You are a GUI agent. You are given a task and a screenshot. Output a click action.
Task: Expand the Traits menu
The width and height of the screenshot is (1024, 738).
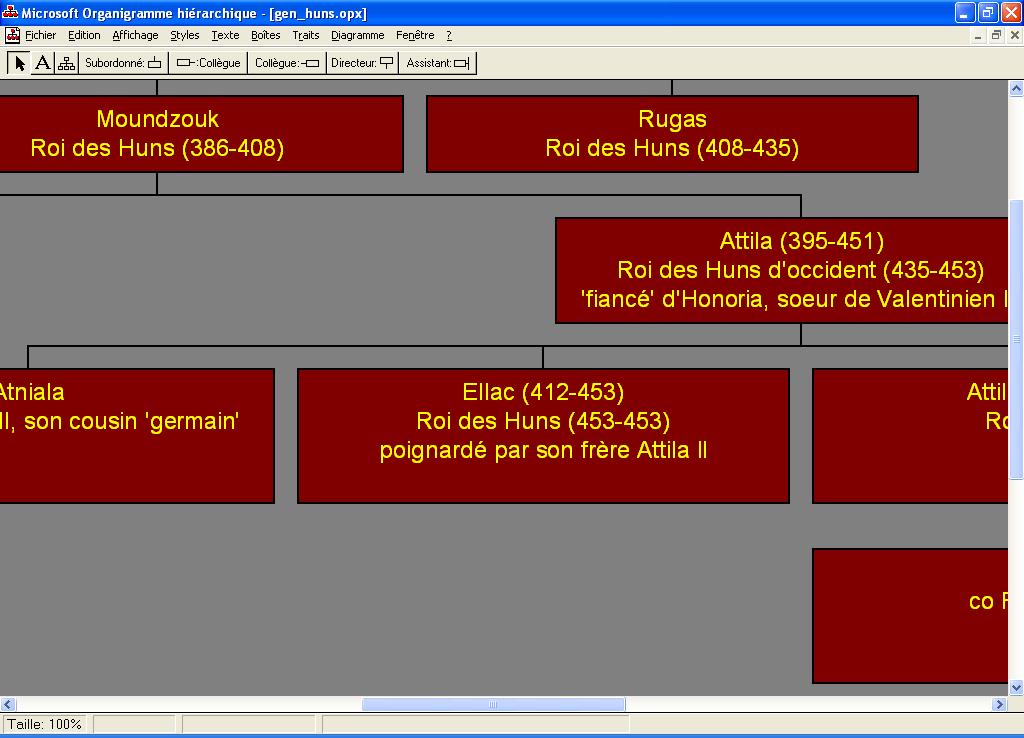pyautogui.click(x=306, y=35)
